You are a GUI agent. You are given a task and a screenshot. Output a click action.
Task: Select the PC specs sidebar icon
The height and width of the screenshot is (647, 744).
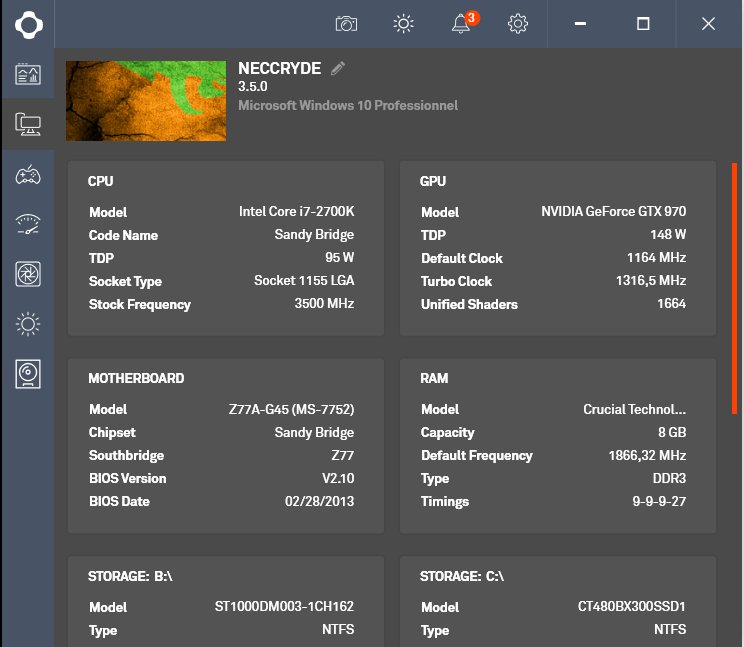point(27,124)
